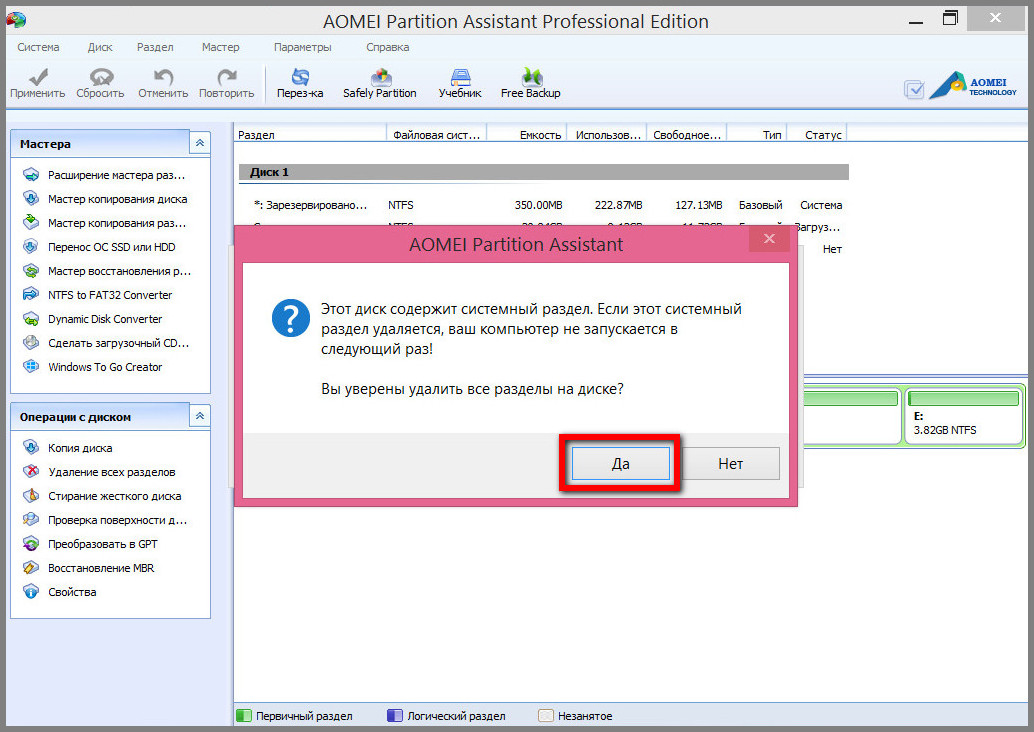Viewport: 1034px width, 732px height.
Task: Click the 222.87MB used space value
Action: click(x=619, y=205)
